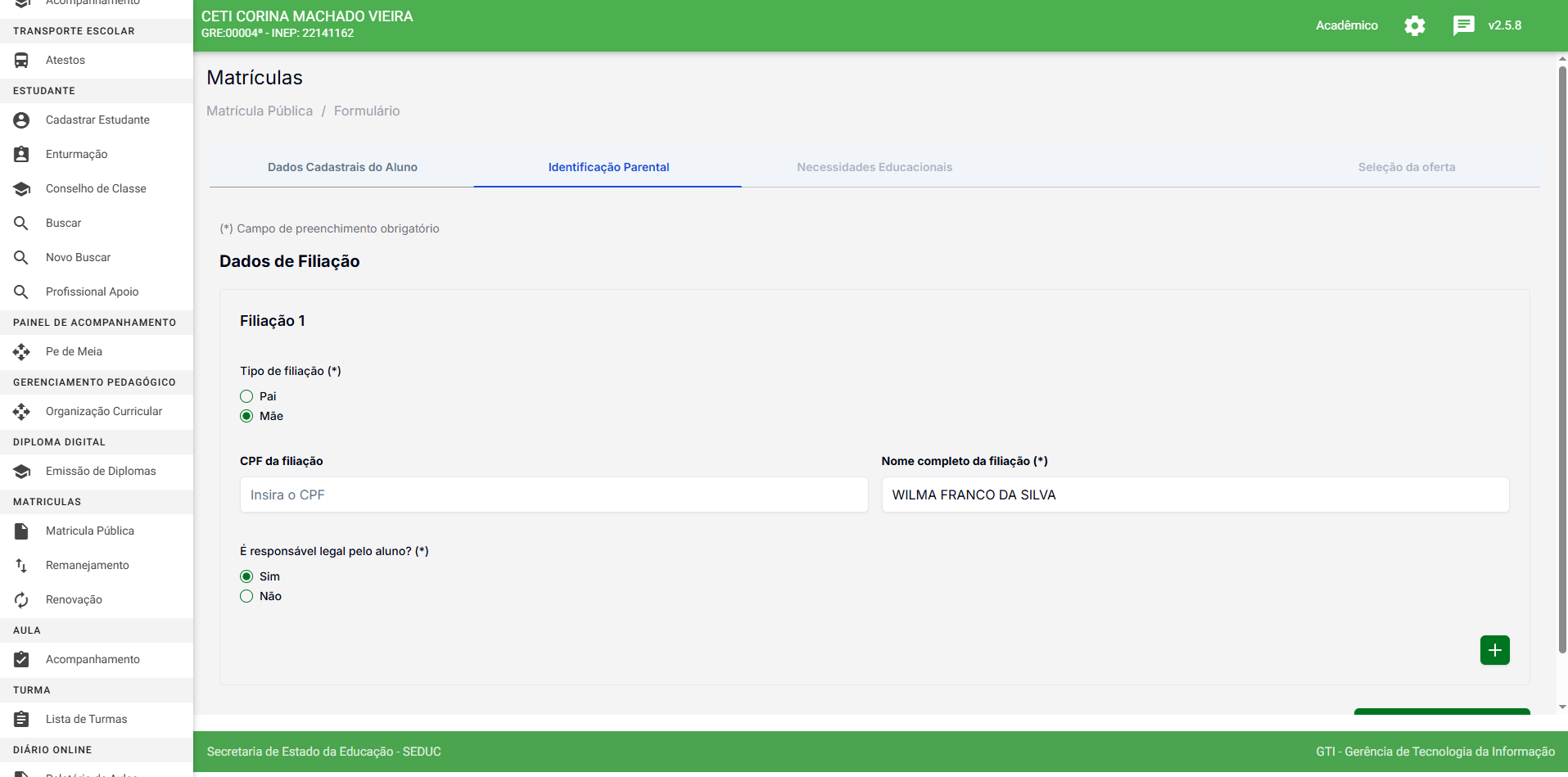Click the Conselho de Classe graduation cap icon

pos(21,188)
